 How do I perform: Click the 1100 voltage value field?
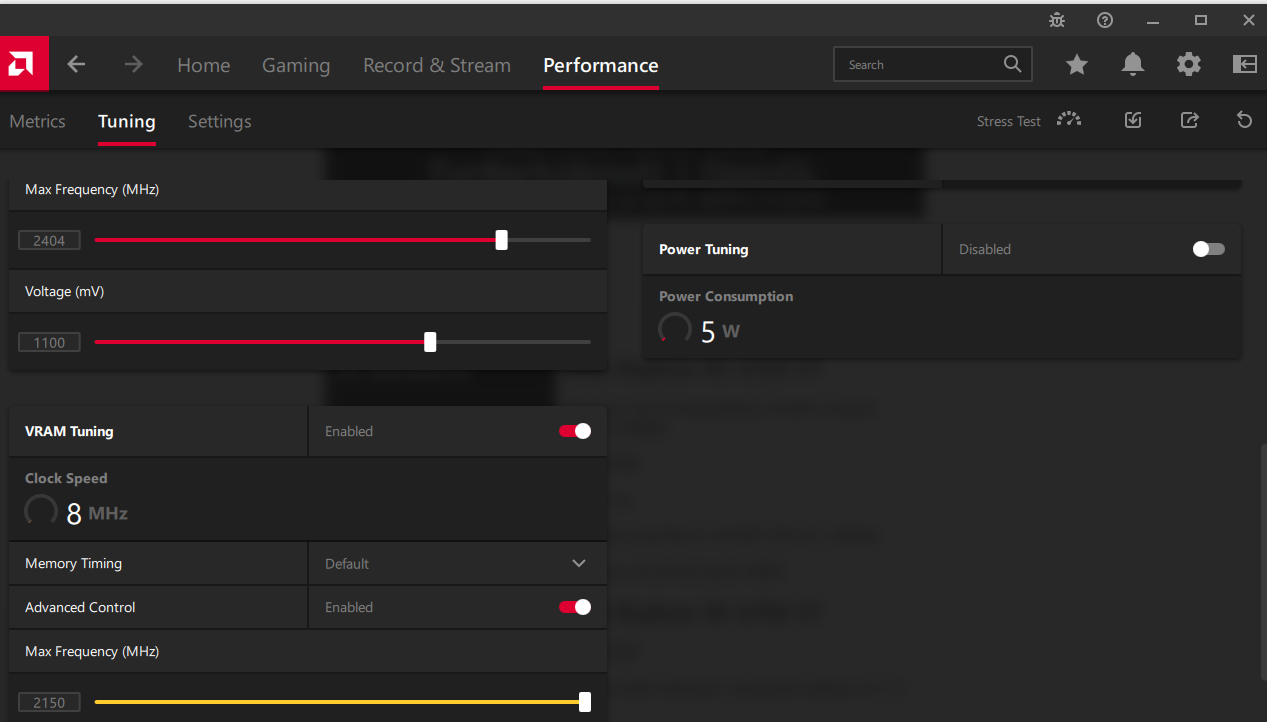pyautogui.click(x=49, y=343)
